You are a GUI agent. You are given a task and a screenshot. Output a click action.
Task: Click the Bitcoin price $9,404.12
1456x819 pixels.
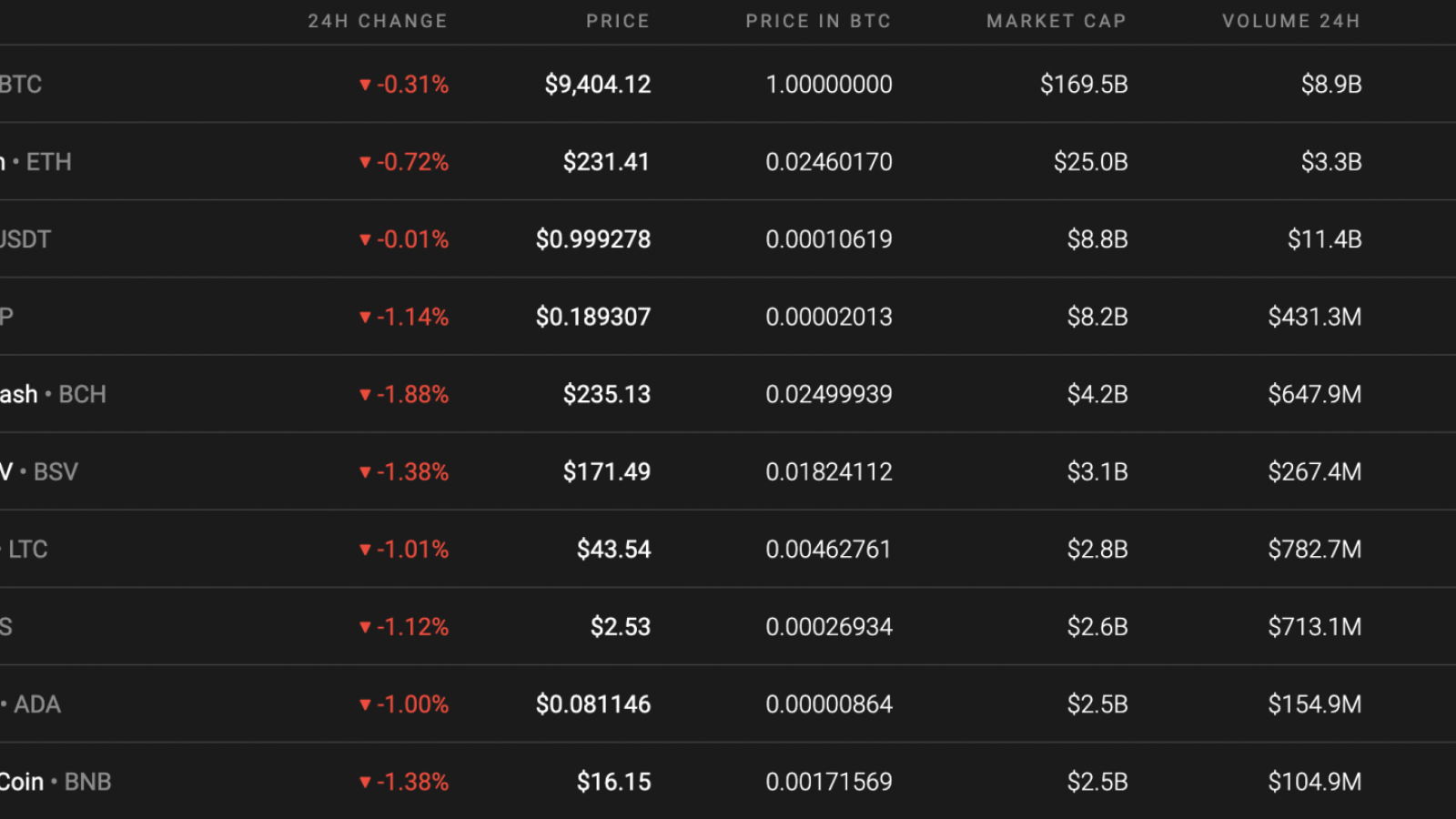click(598, 85)
